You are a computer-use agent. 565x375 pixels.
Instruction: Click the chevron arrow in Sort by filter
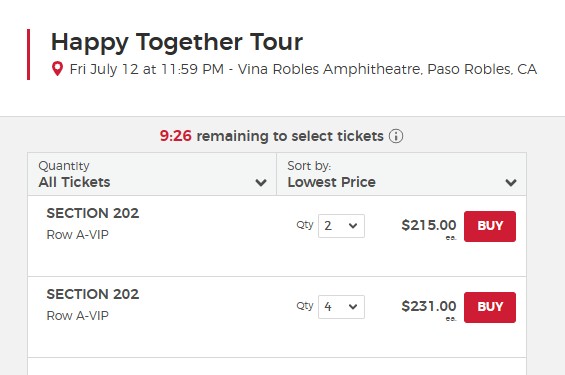point(511,182)
